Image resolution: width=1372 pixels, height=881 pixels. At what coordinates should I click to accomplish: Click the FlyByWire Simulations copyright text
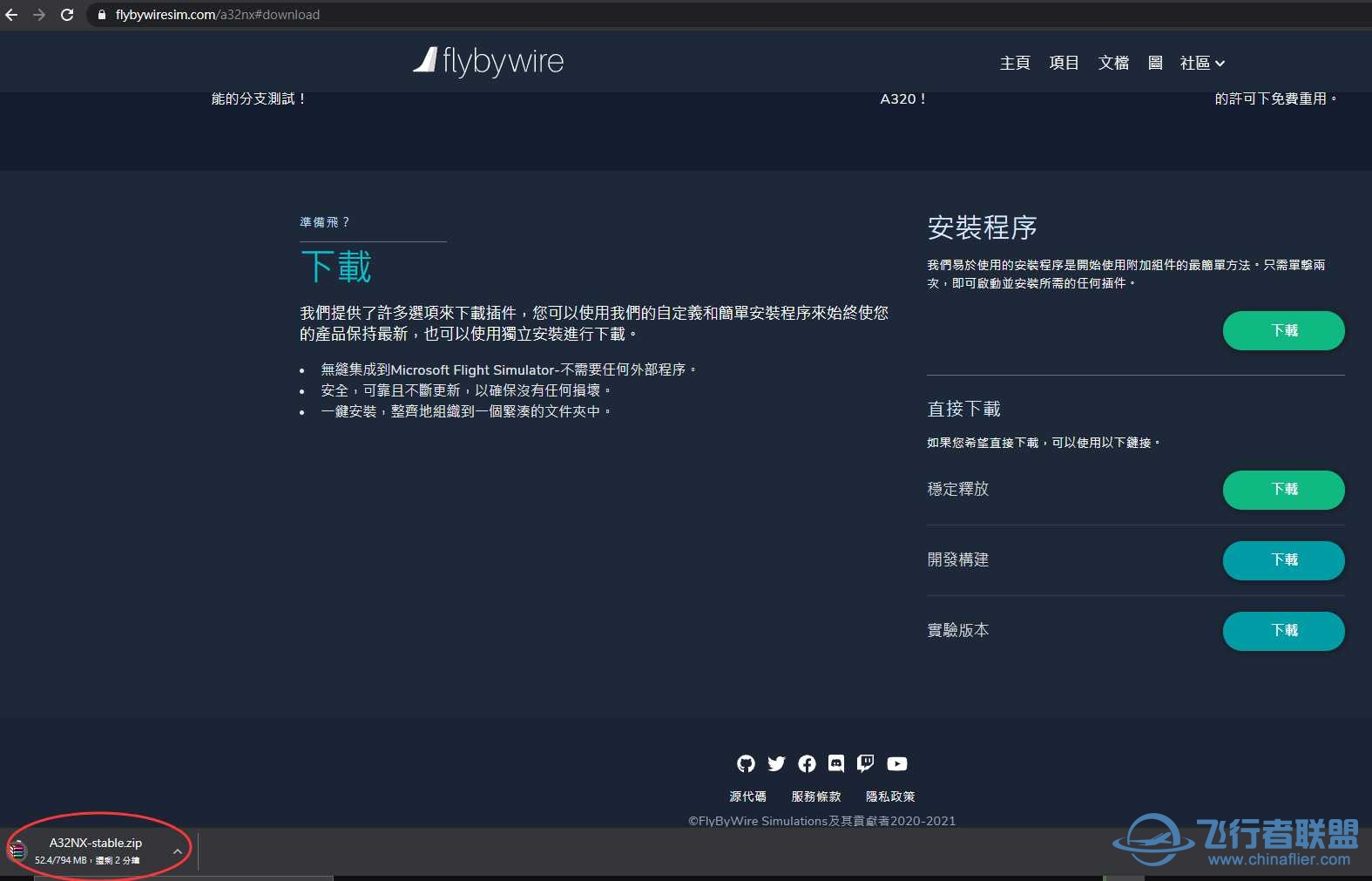822,821
